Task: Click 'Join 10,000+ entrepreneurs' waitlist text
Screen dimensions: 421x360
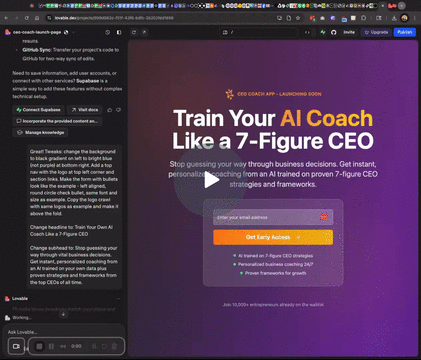Action: pos(273,304)
